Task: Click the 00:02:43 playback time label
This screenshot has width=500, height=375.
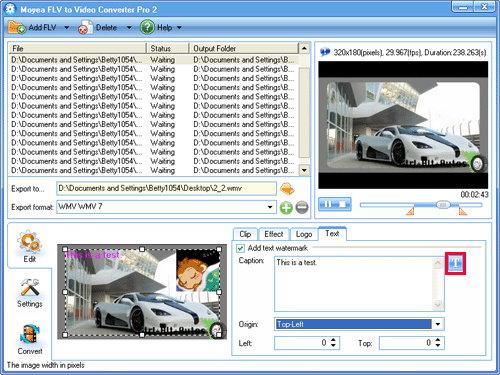Action: point(474,195)
